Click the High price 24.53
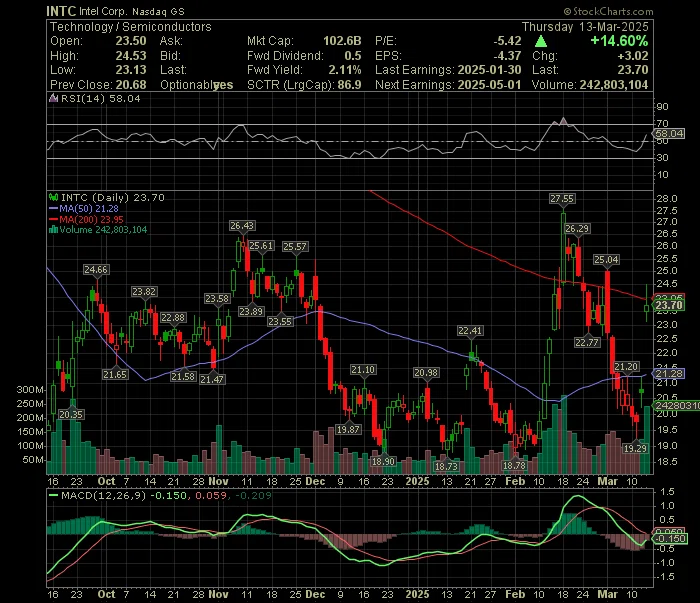Viewport: 700px width, 603px height. point(131,56)
